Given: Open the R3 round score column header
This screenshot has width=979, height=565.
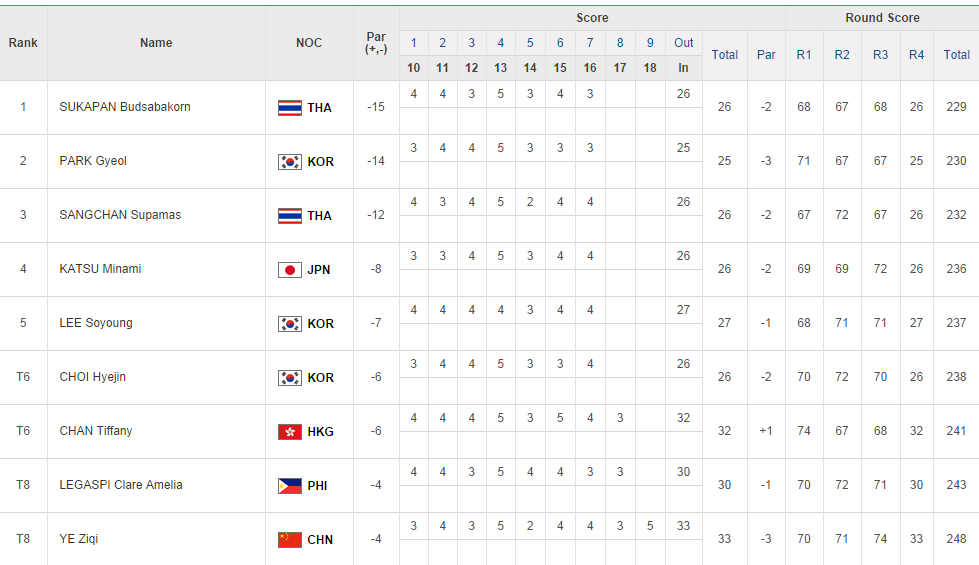Looking at the screenshot, I should pyautogui.click(x=880, y=55).
